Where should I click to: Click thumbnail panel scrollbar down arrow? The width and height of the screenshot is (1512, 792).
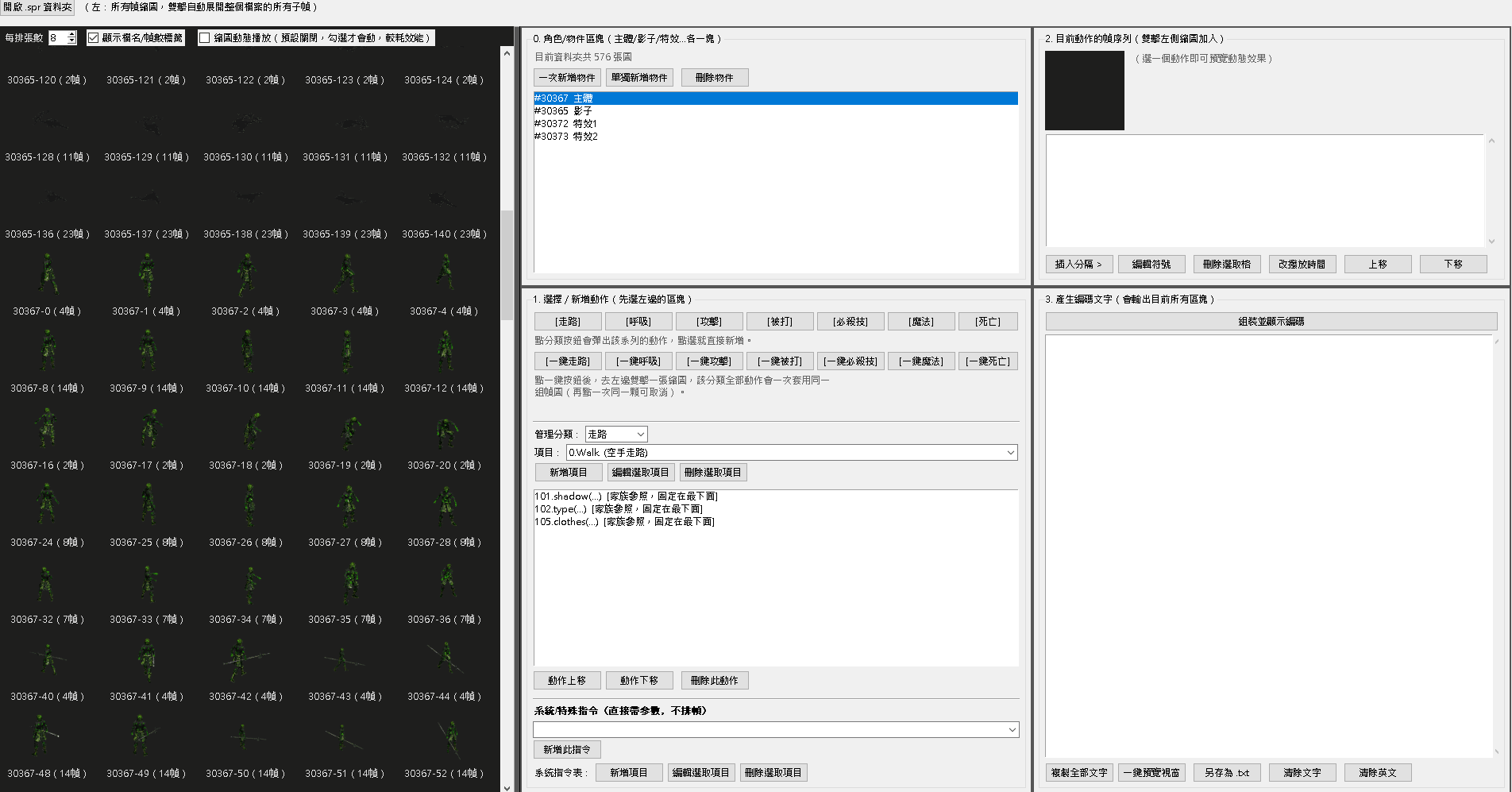point(507,786)
